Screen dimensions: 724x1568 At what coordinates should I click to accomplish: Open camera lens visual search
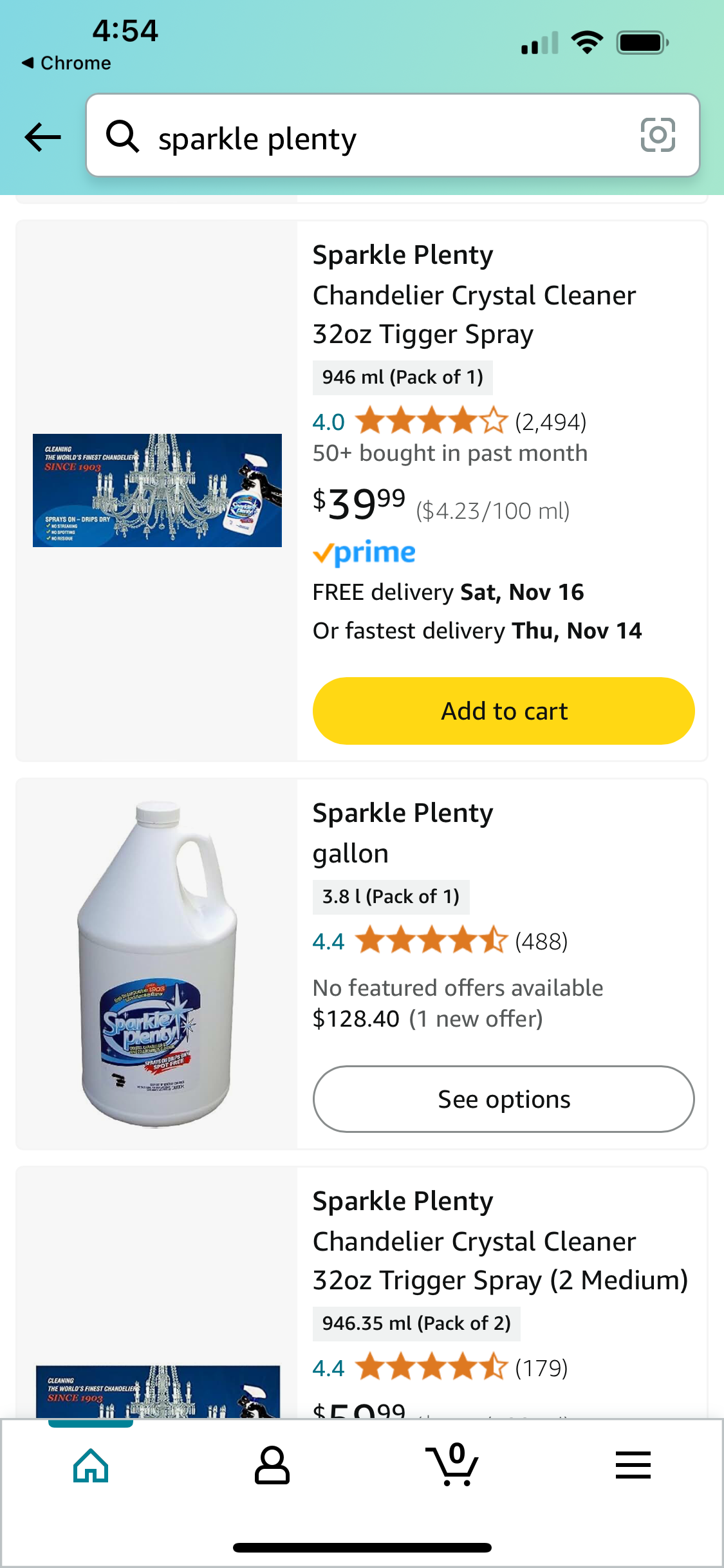coord(657,135)
